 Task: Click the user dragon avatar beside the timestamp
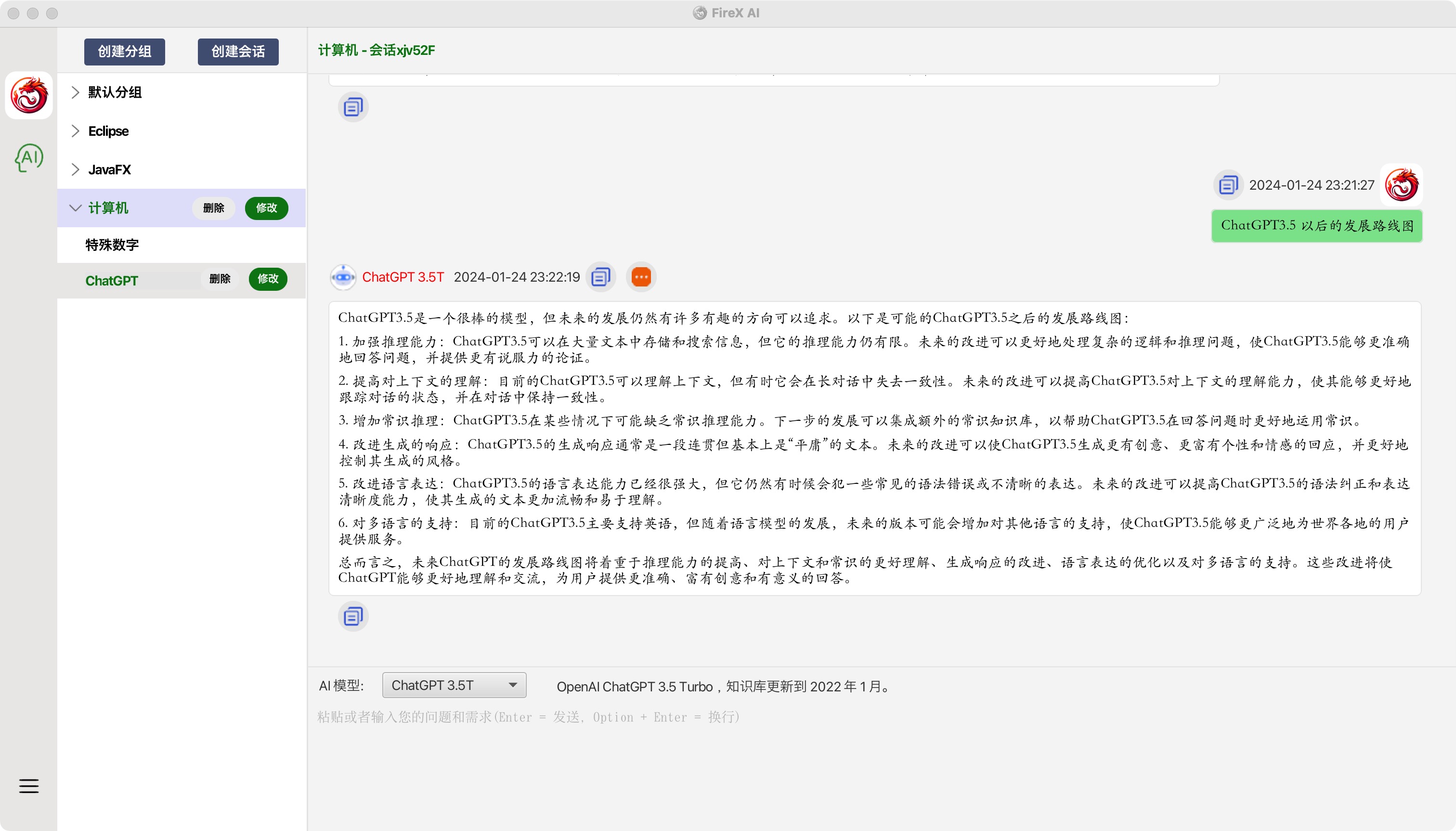(1401, 185)
